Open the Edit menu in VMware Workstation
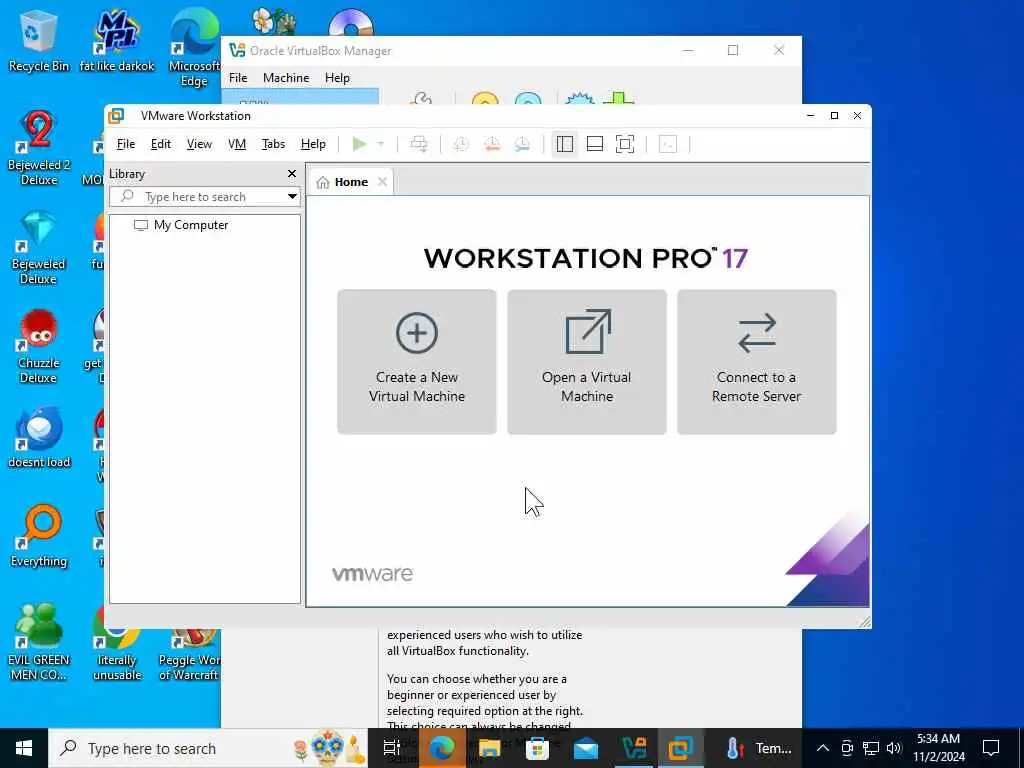1024x768 pixels. tap(161, 144)
